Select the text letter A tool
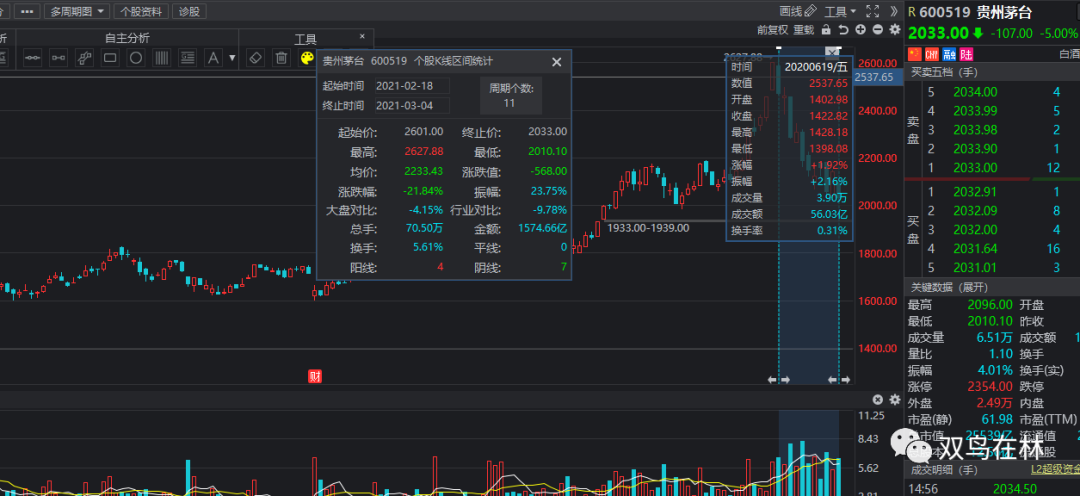1080x496 pixels. click(214, 59)
